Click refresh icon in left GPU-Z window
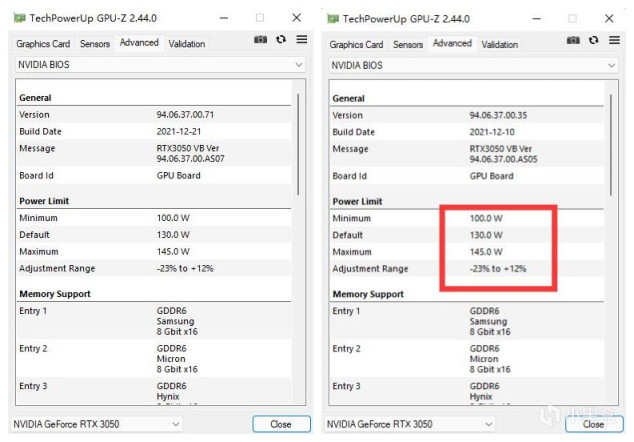This screenshot has height=442, width=634. click(x=281, y=39)
